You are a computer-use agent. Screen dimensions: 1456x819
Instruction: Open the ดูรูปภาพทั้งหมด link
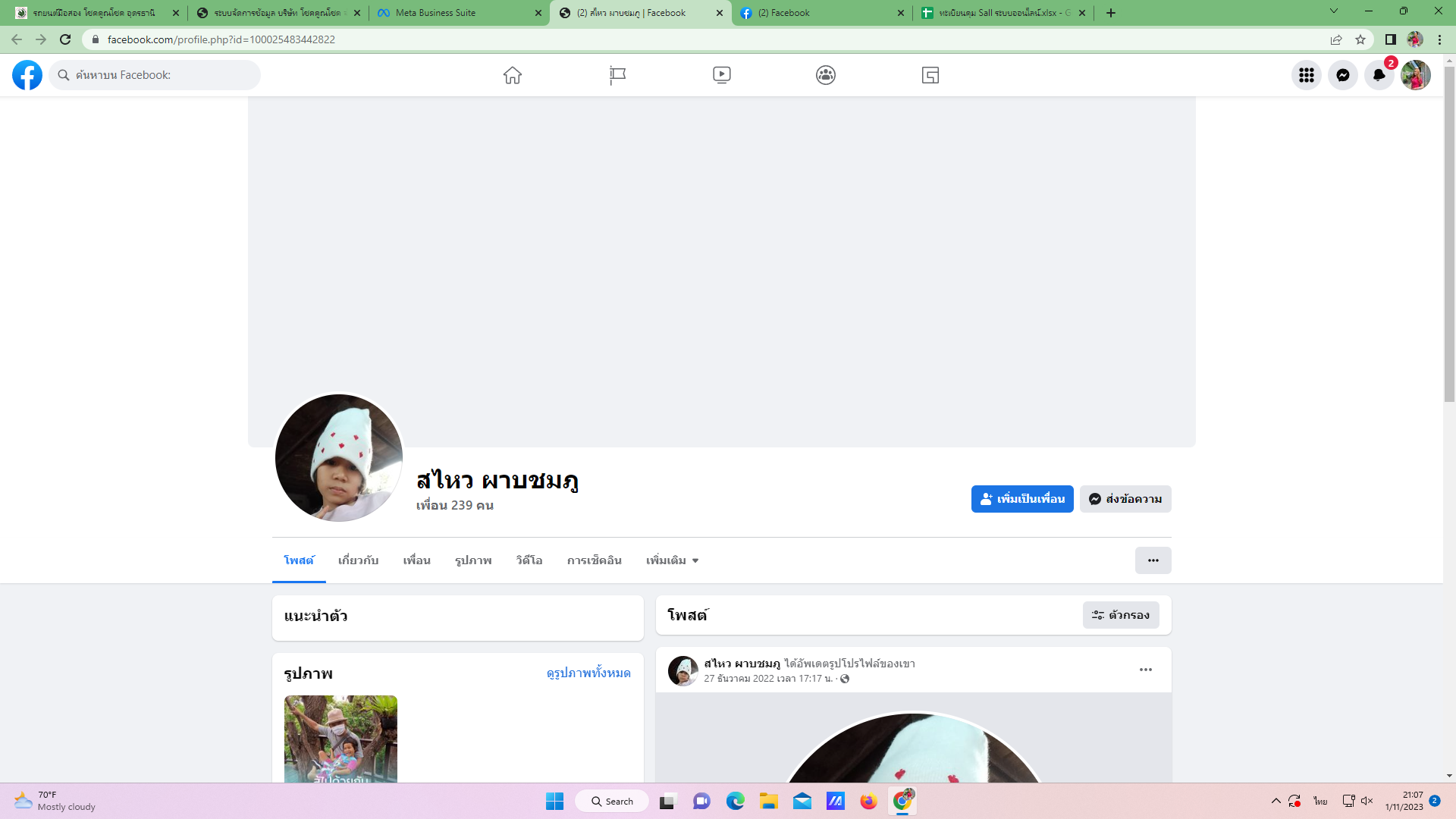tap(588, 673)
